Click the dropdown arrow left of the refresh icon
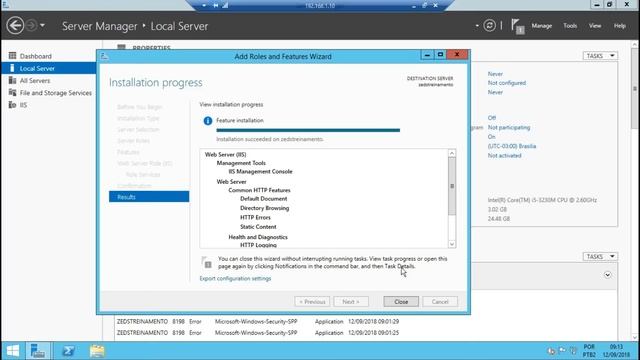This screenshot has width=640, height=360. [477, 26]
